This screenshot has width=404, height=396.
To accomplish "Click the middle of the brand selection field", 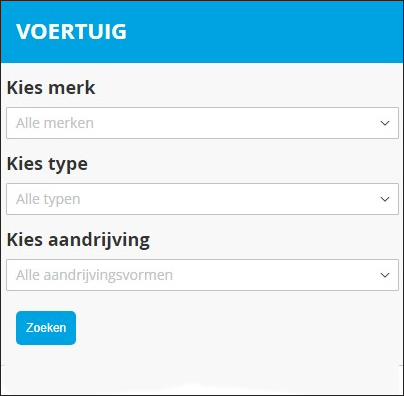I will pyautogui.click(x=202, y=123).
